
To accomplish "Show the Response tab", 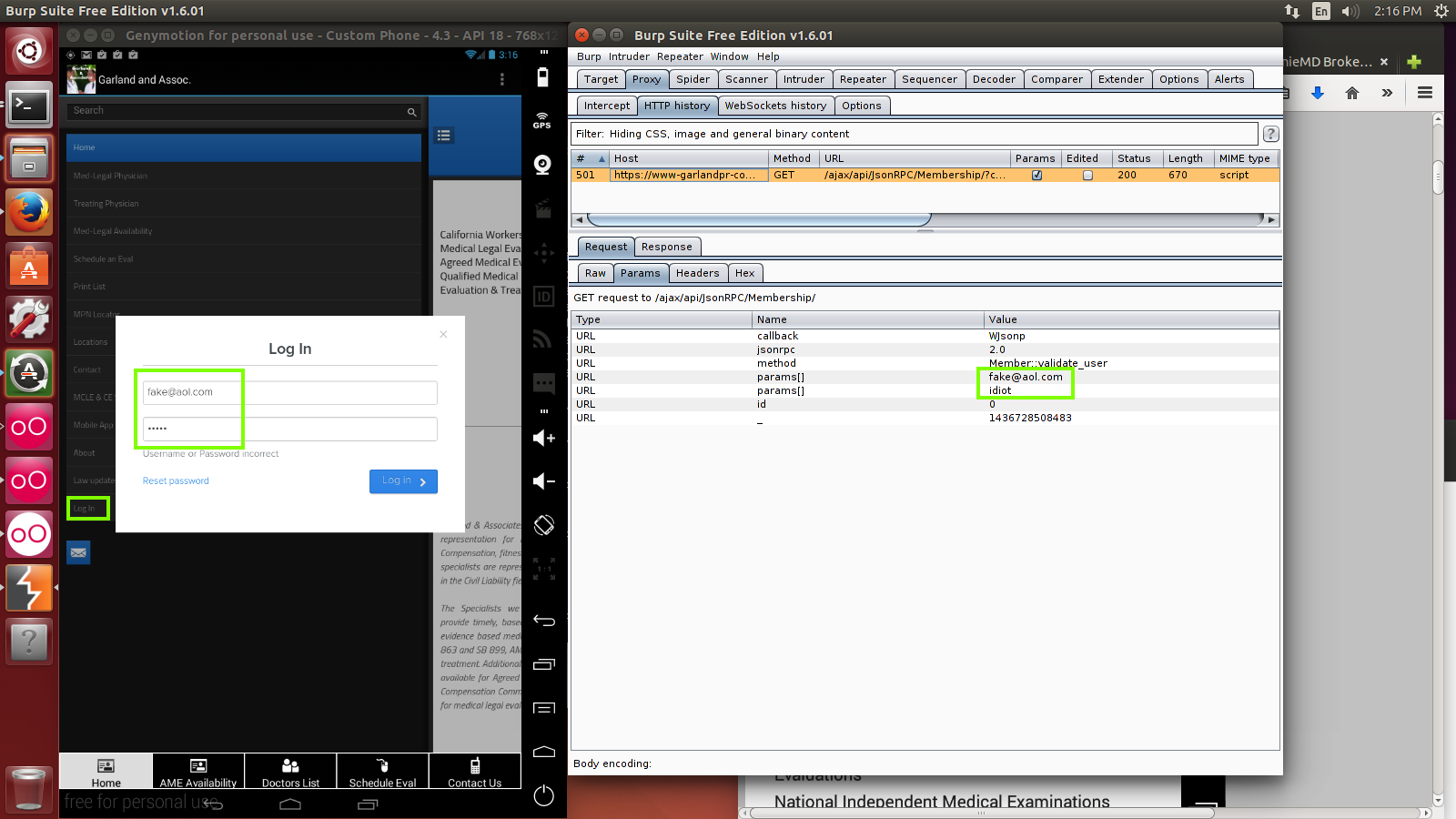I will [667, 247].
